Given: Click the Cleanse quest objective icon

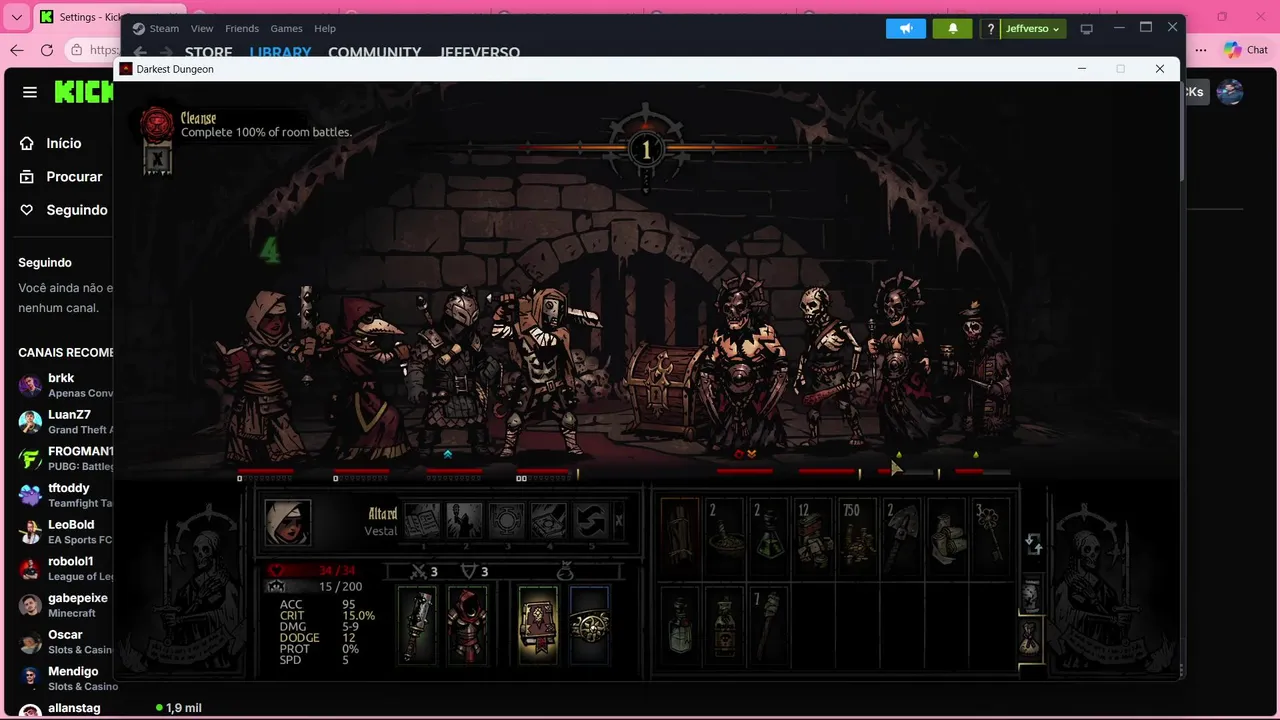Looking at the screenshot, I should (x=157, y=124).
